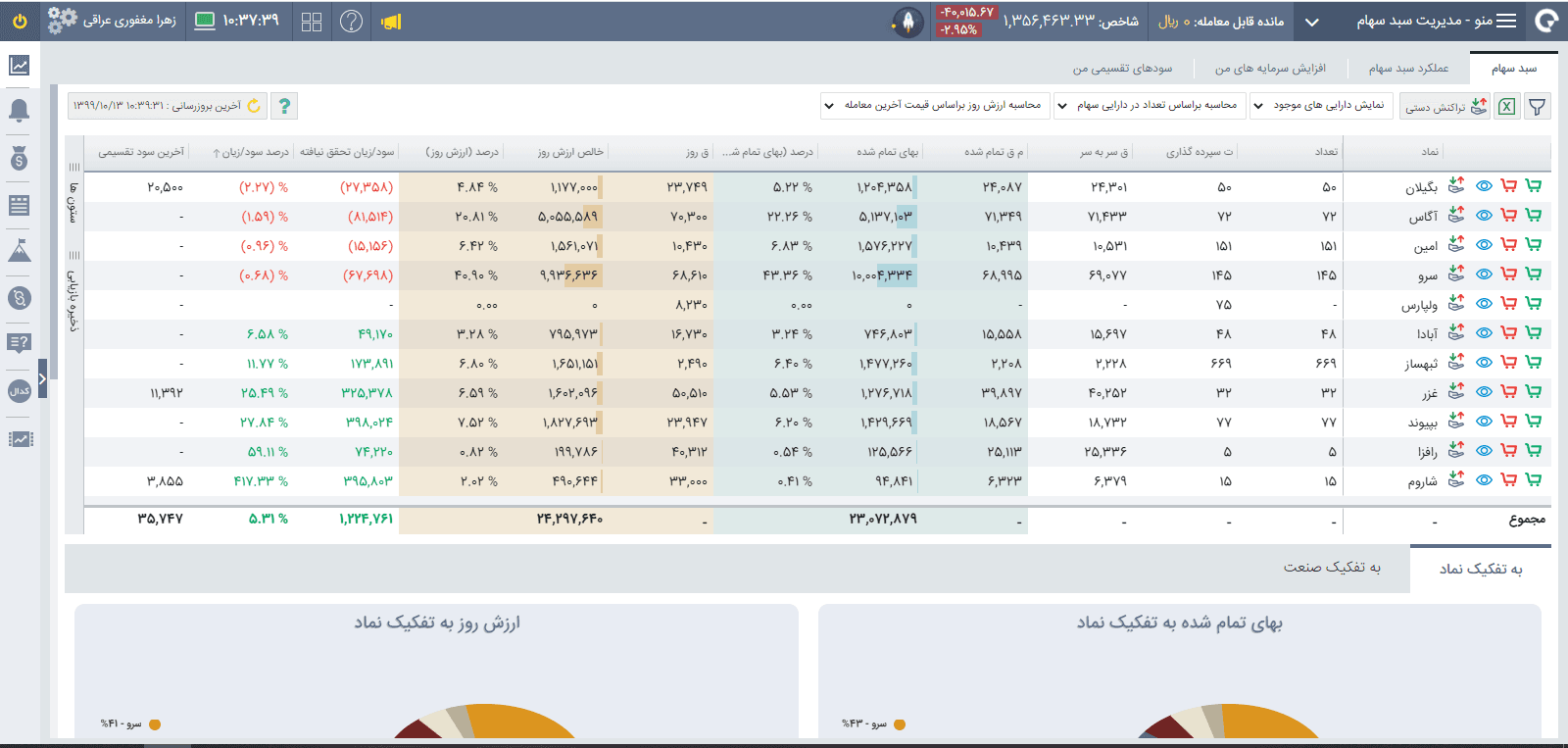
Task: Toggle eye icon for غزر row
Action: (x=1485, y=391)
